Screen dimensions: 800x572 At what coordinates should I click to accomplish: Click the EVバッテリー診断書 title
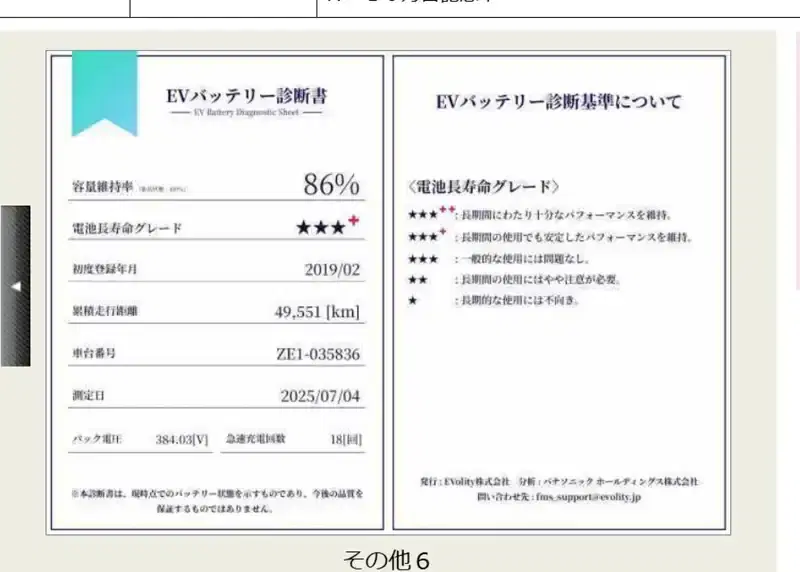246,95
